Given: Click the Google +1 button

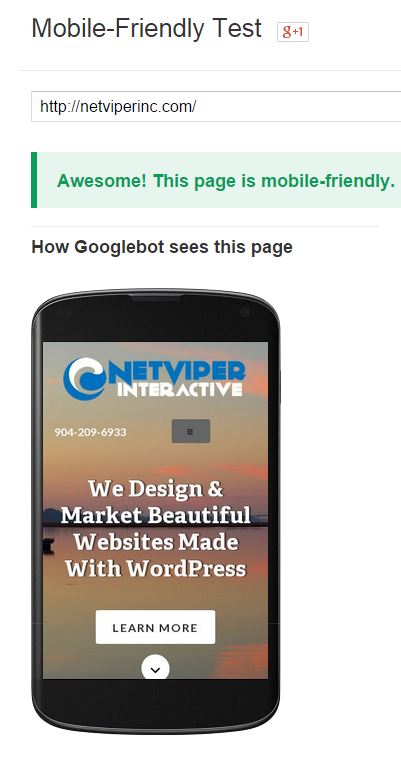Looking at the screenshot, I should [x=292, y=32].
